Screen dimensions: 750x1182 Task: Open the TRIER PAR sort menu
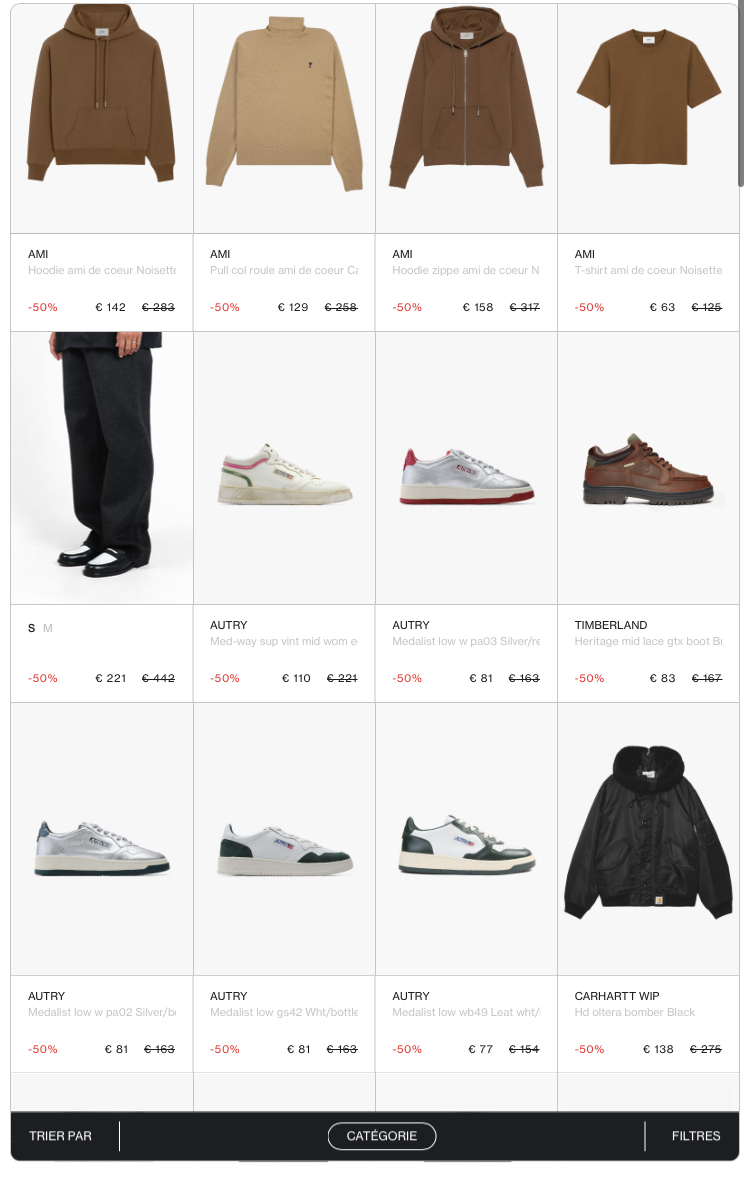60,1135
